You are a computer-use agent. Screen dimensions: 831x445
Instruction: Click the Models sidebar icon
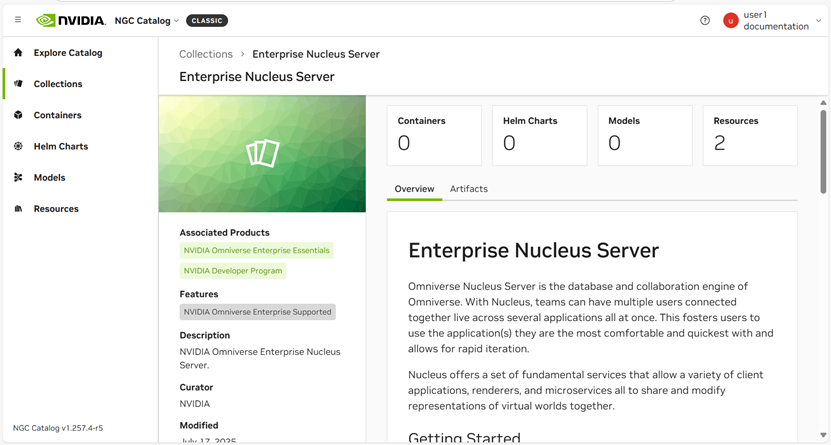coord(18,178)
